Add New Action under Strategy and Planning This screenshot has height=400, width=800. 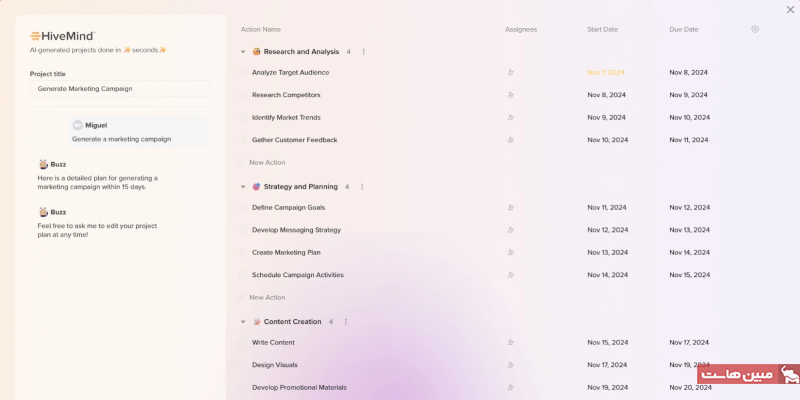click(267, 297)
